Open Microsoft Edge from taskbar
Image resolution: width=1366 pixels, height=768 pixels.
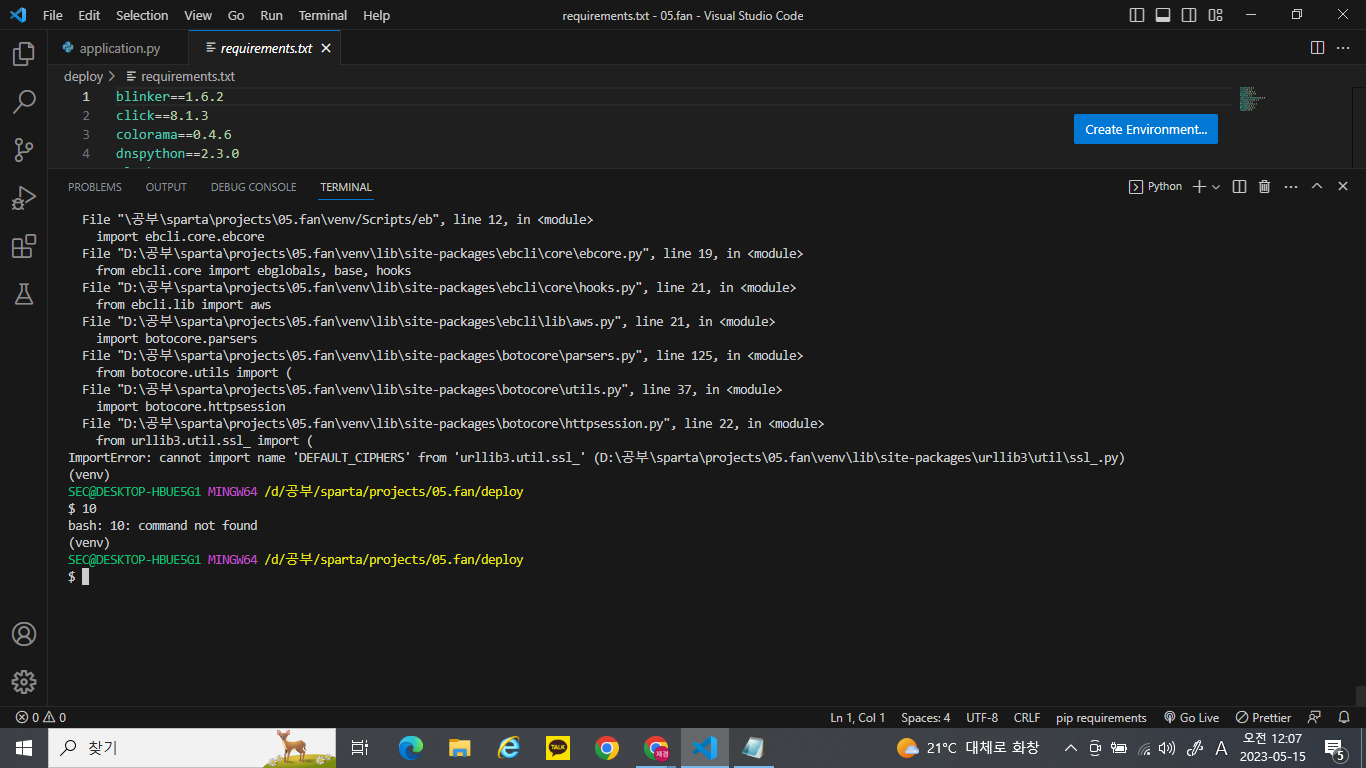(x=410, y=747)
